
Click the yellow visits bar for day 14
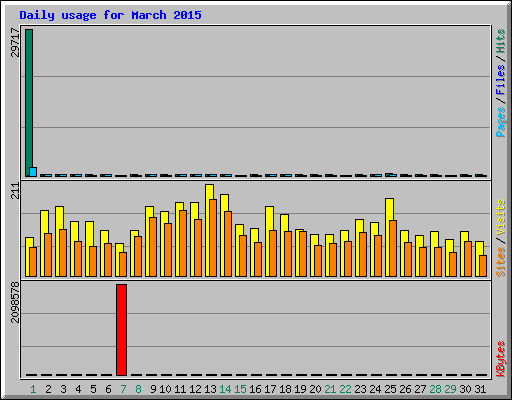224,235
